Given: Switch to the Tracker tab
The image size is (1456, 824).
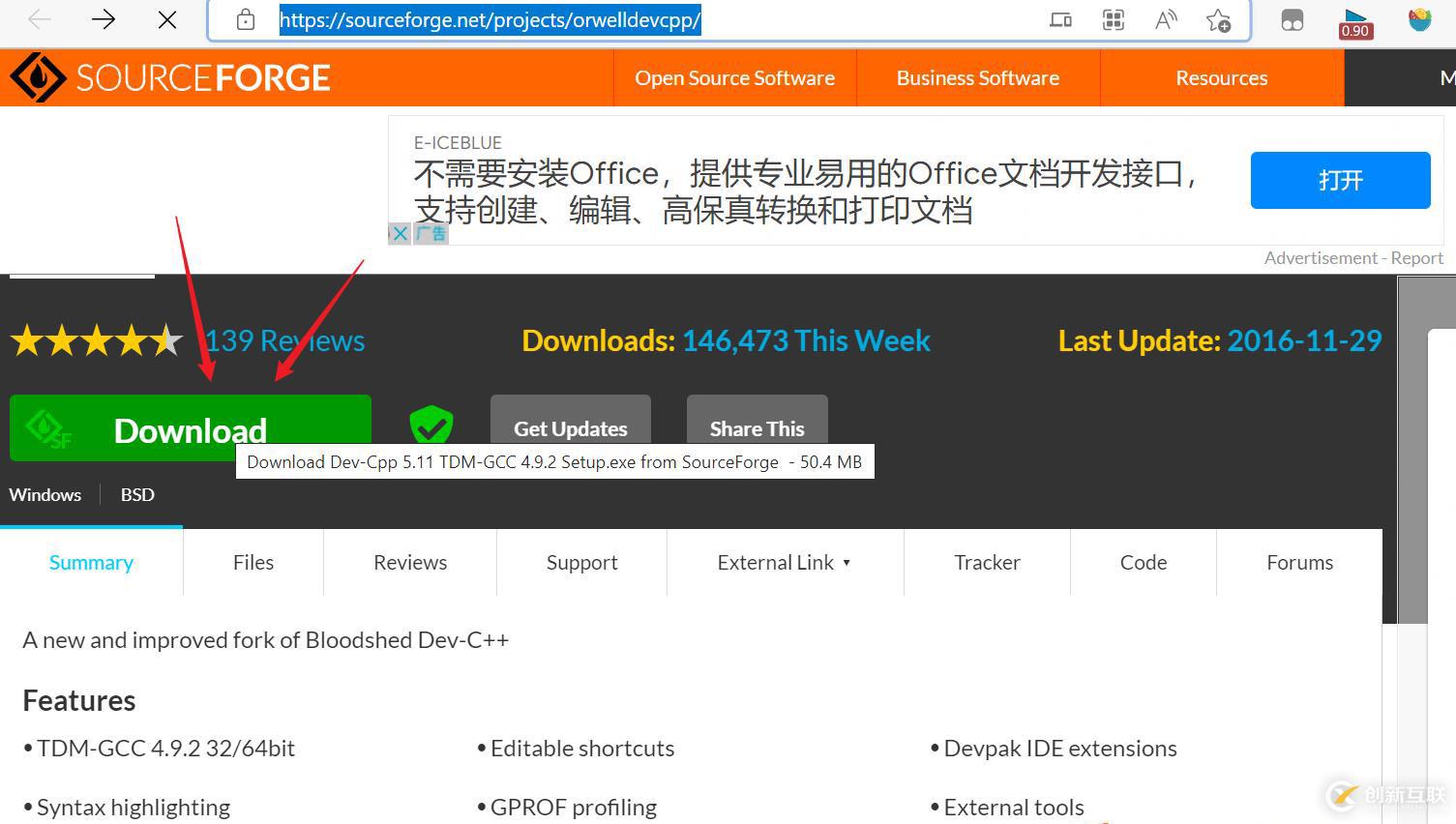Looking at the screenshot, I should [x=987, y=562].
